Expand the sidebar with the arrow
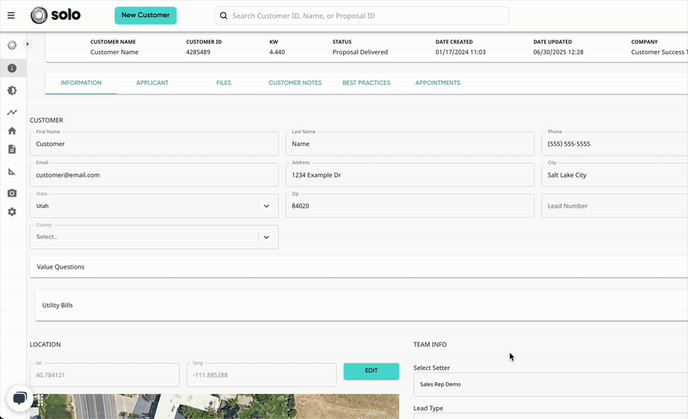 coord(27,44)
